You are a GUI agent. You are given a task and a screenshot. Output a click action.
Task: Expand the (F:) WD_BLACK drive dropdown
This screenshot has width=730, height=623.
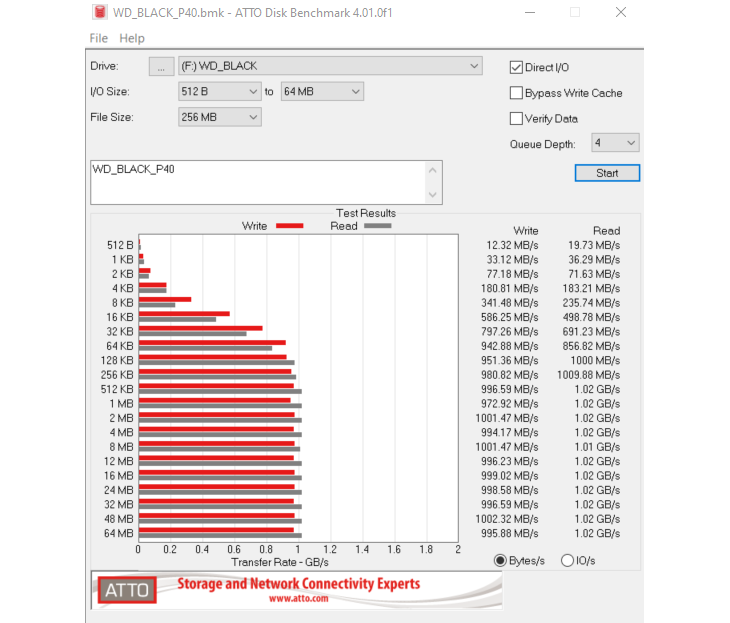pyautogui.click(x=330, y=66)
